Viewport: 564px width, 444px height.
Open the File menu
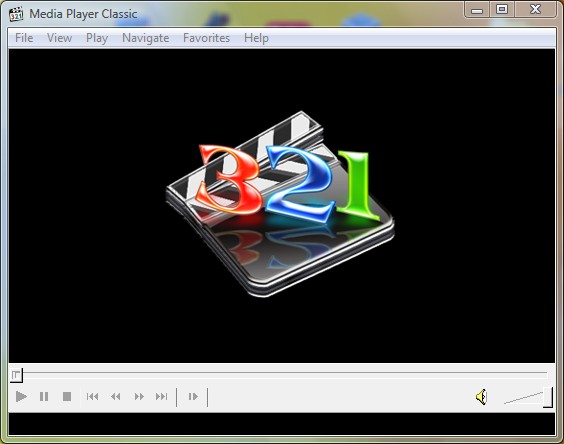24,38
